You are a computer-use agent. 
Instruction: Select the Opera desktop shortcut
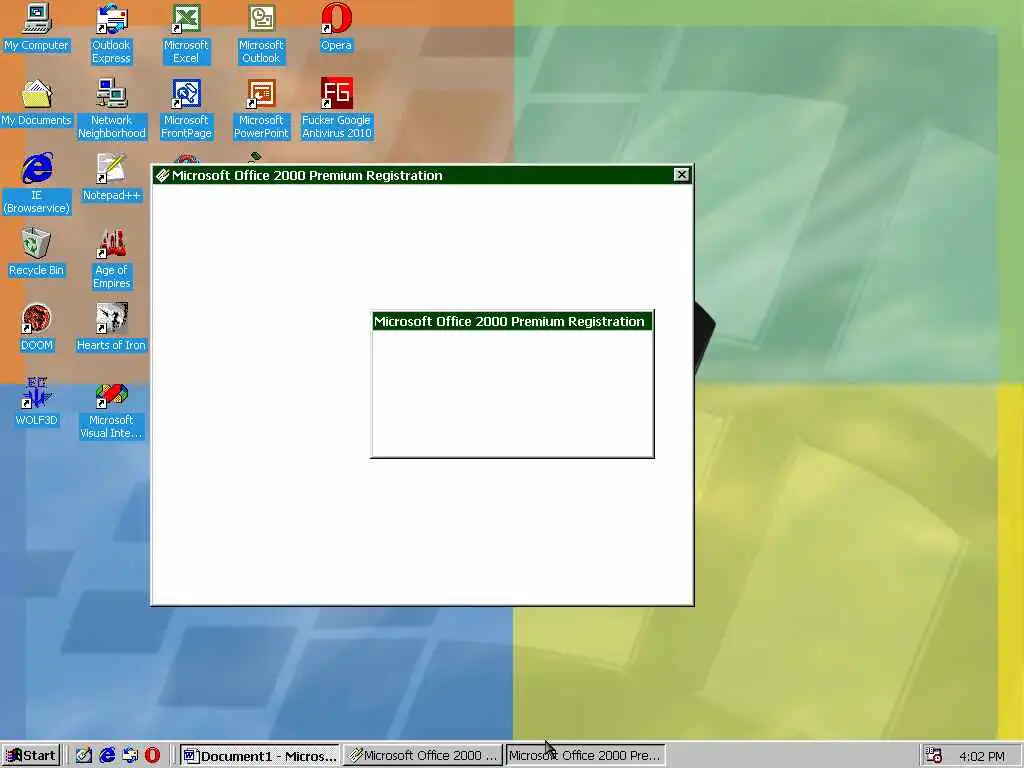pyautogui.click(x=336, y=27)
